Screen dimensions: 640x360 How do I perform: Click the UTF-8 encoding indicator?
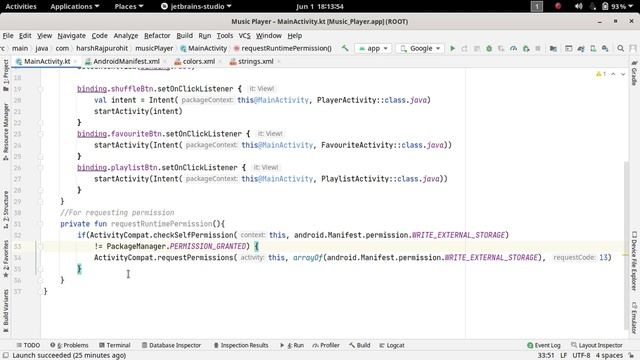pyautogui.click(x=581, y=356)
